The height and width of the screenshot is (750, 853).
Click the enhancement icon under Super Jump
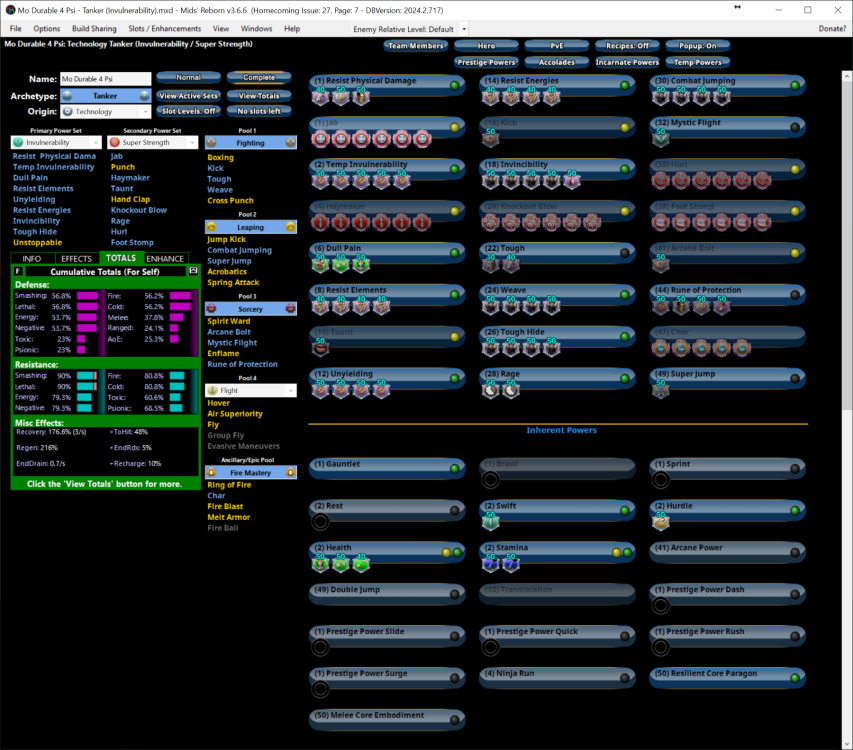pyautogui.click(x=660, y=390)
